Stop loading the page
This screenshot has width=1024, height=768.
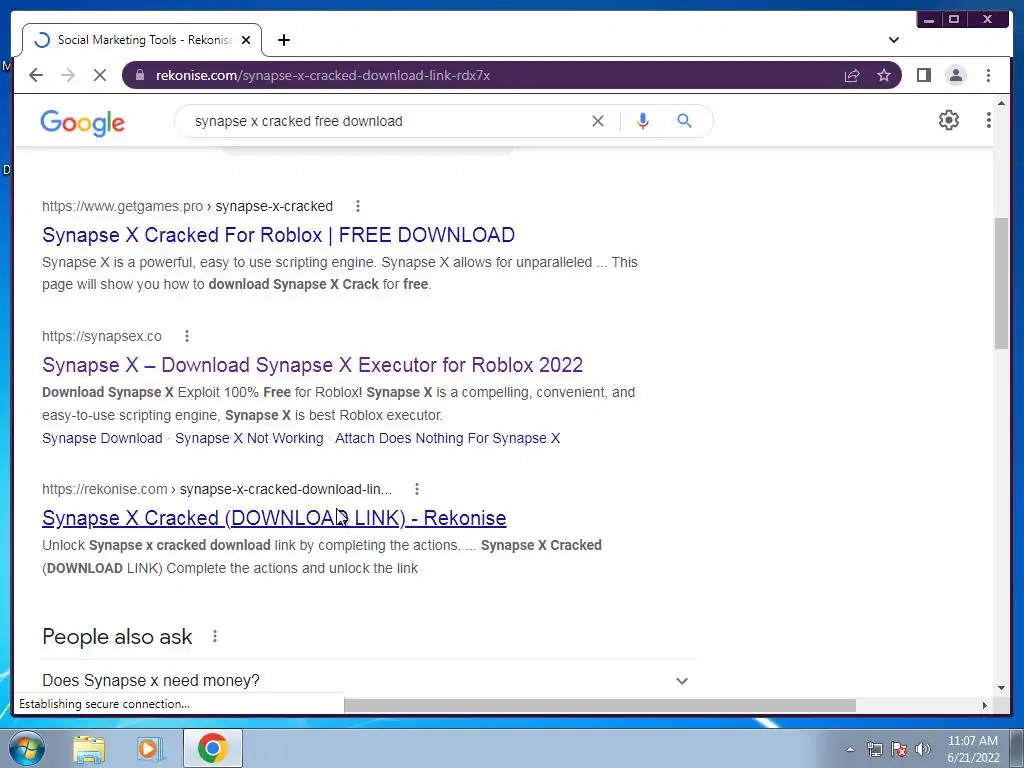[x=100, y=75]
